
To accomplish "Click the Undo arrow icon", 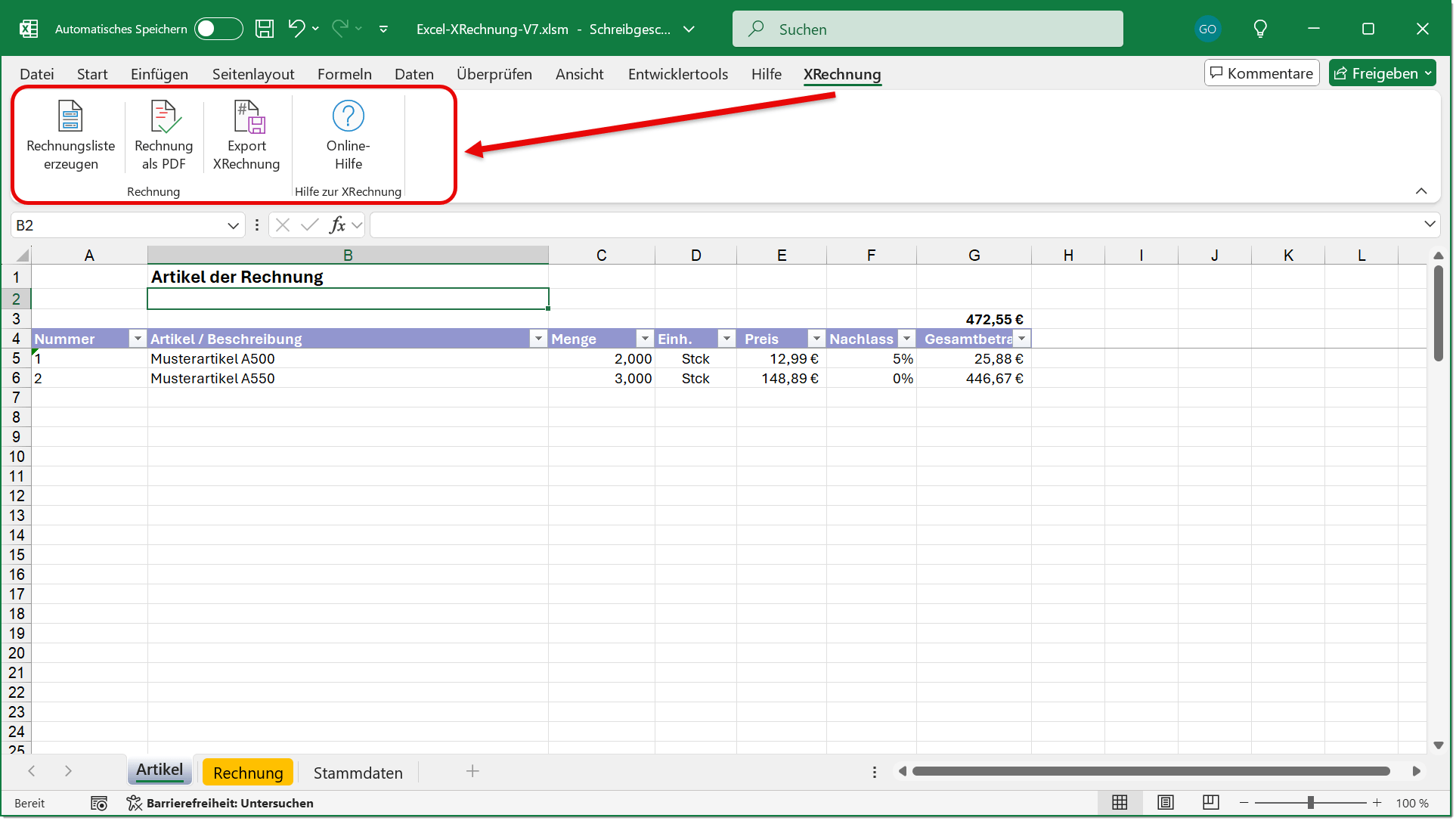I will (x=296, y=29).
